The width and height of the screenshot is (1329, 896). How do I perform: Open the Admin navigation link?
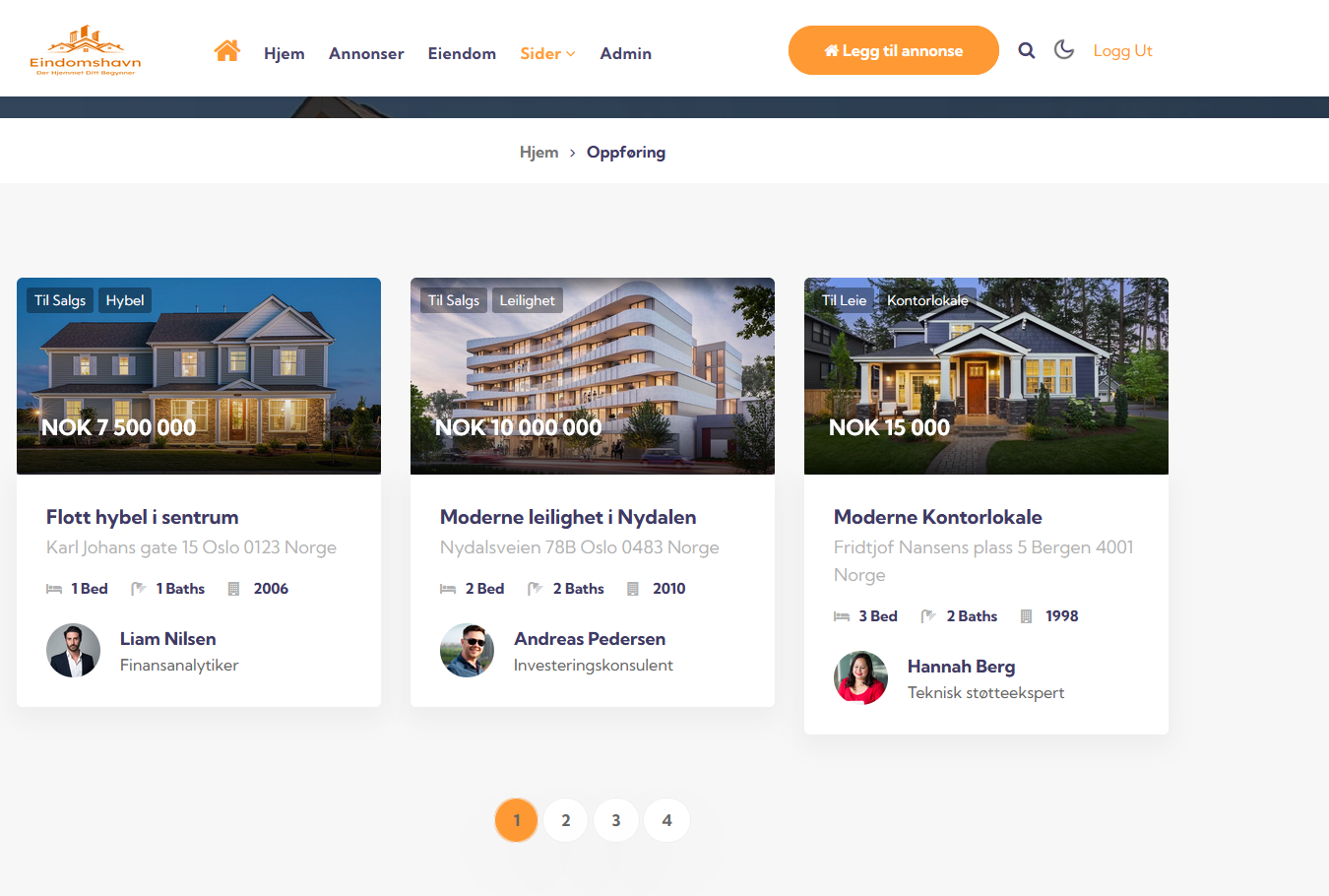626,53
